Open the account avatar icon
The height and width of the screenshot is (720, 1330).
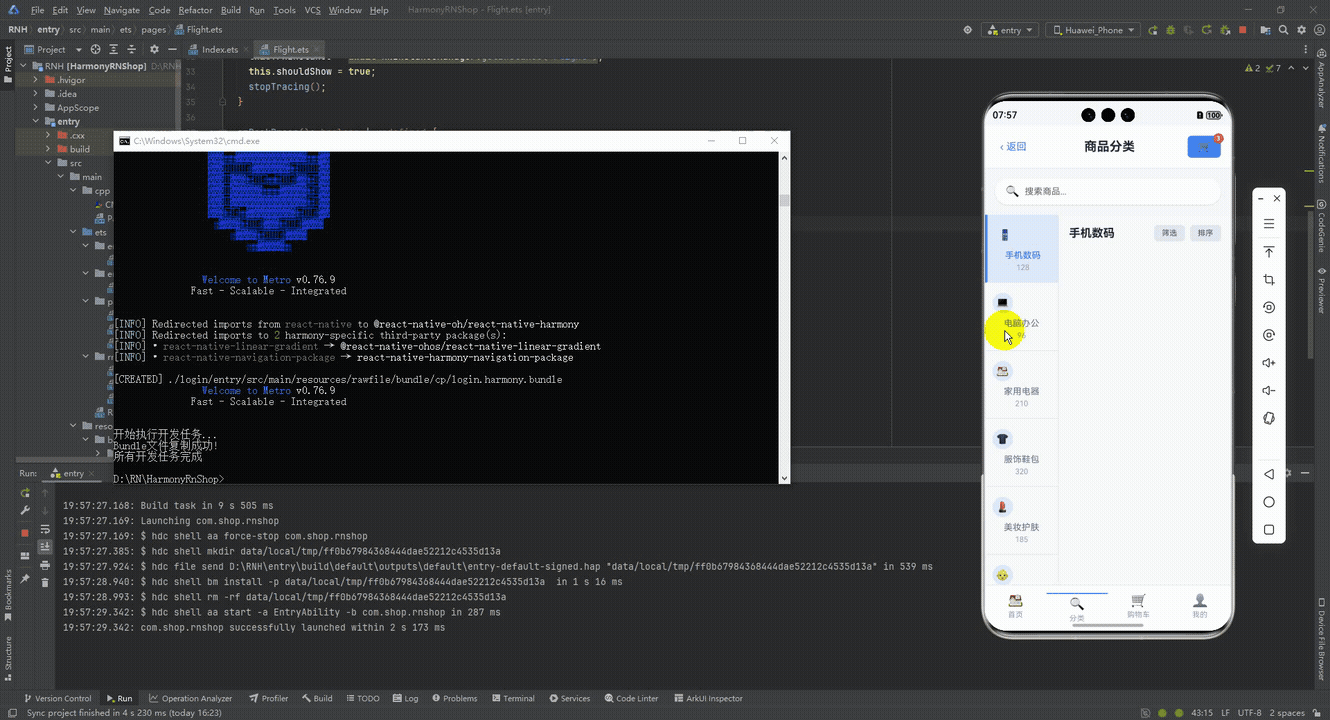pos(1319,30)
